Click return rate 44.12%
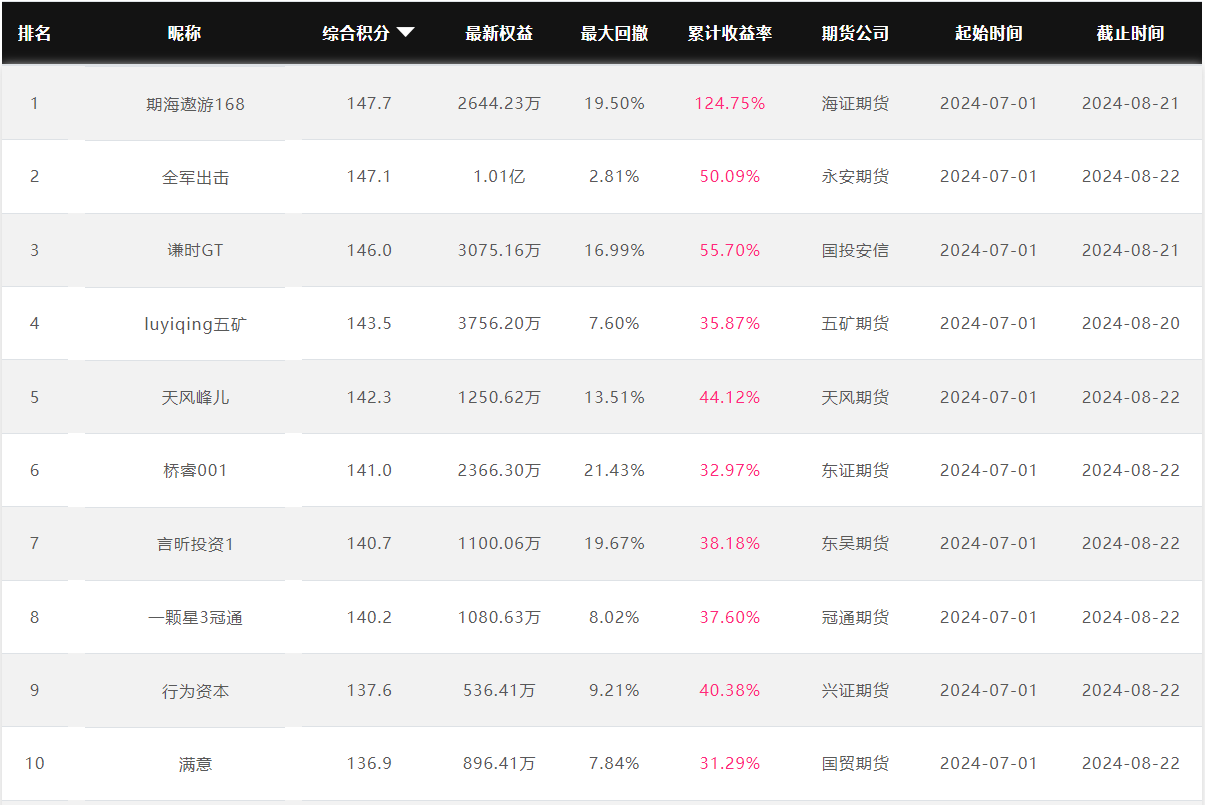 tap(730, 397)
